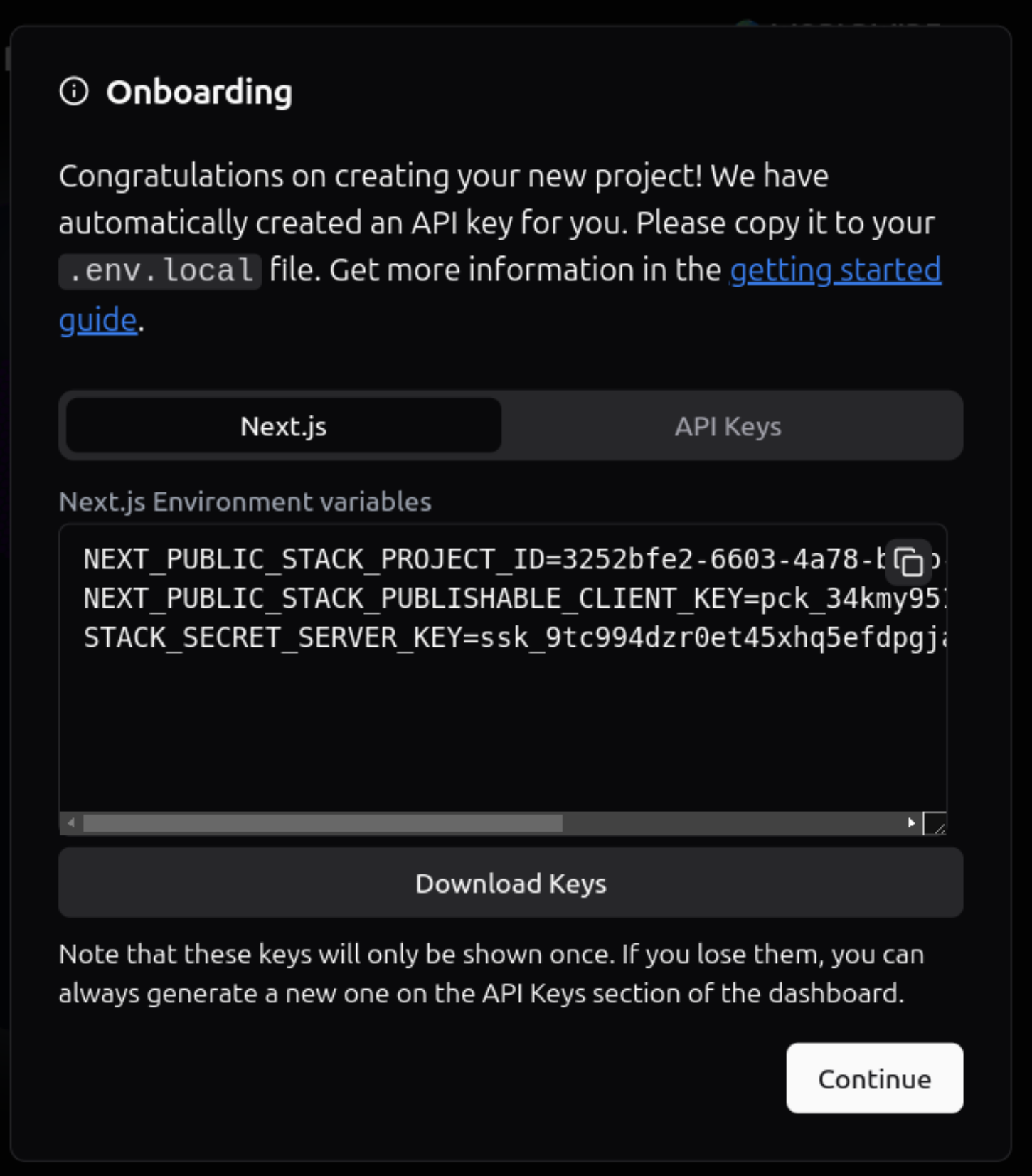The width and height of the screenshot is (1032, 1176).
Task: Select the Next.js tab
Action: [x=283, y=425]
